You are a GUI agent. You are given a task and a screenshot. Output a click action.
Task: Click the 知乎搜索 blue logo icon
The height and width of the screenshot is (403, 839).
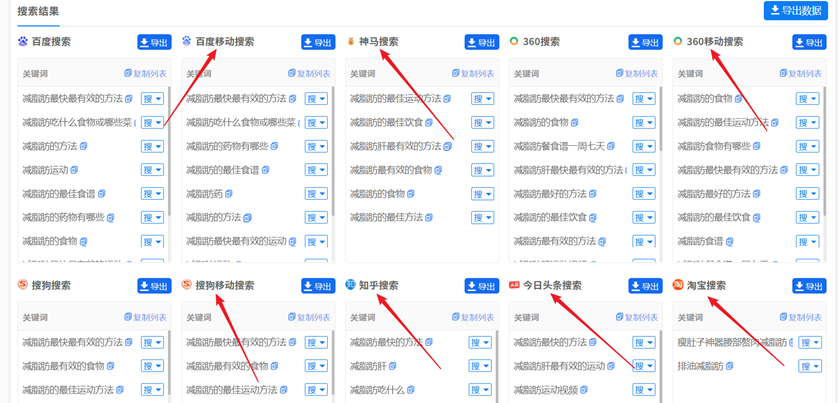click(x=350, y=285)
